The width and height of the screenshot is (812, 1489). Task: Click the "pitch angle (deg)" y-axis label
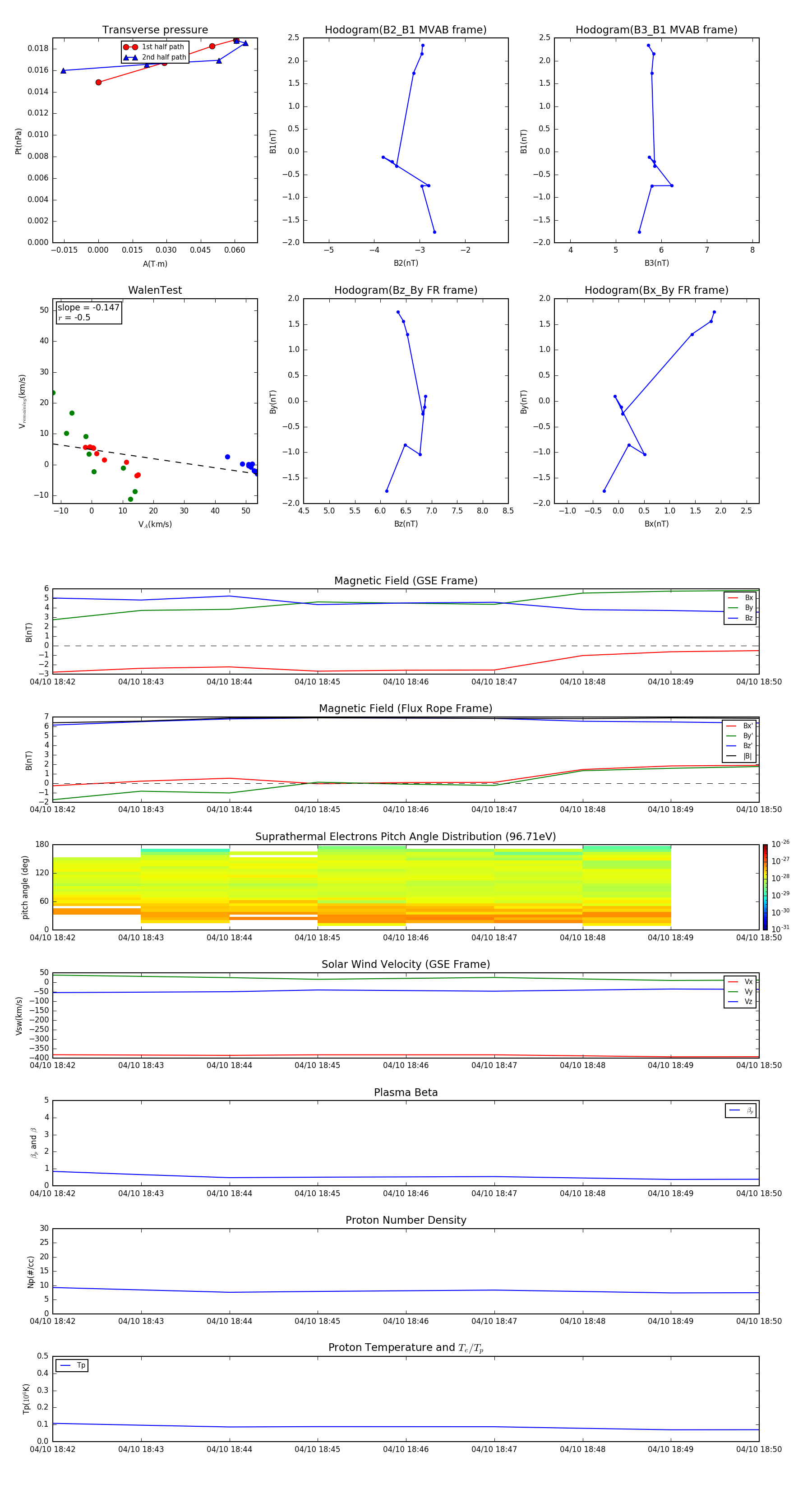click(x=25, y=887)
